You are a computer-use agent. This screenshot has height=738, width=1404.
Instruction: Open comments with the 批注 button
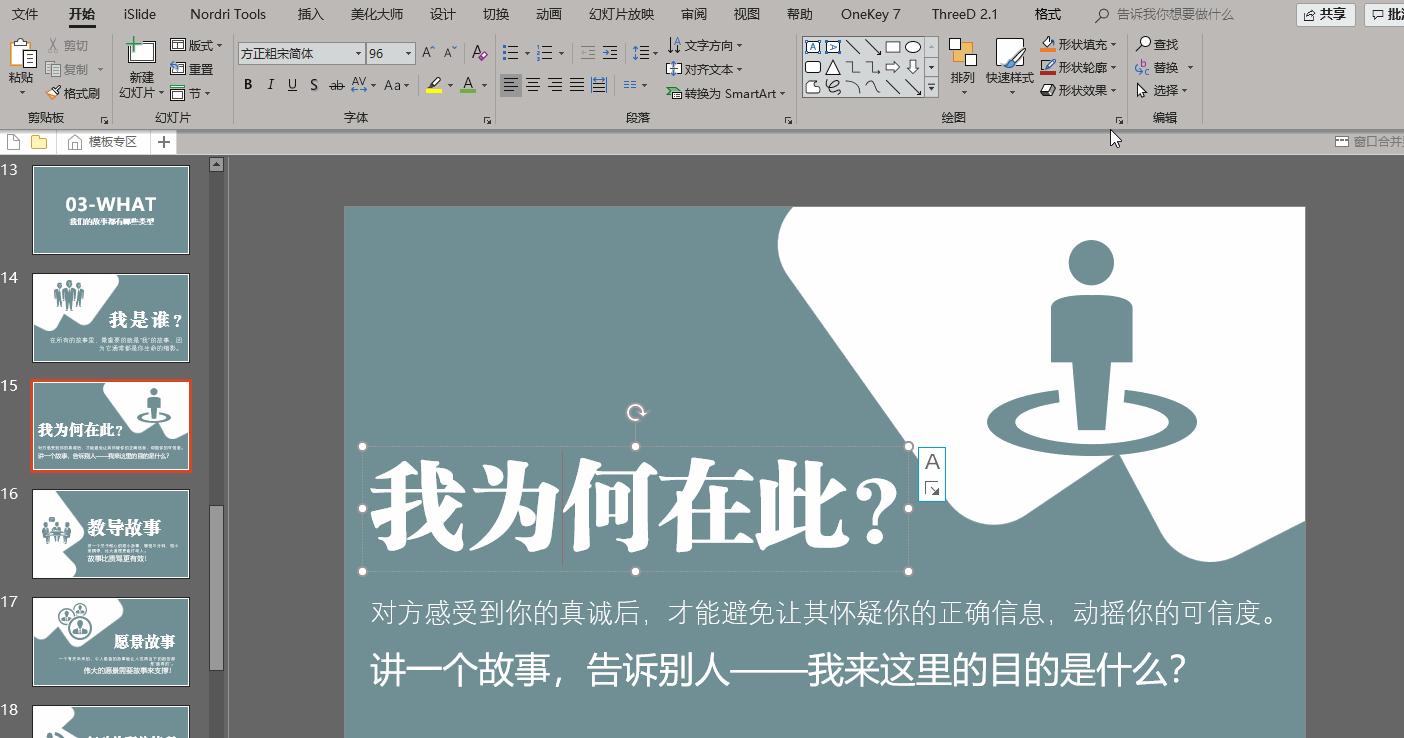tap(1390, 14)
